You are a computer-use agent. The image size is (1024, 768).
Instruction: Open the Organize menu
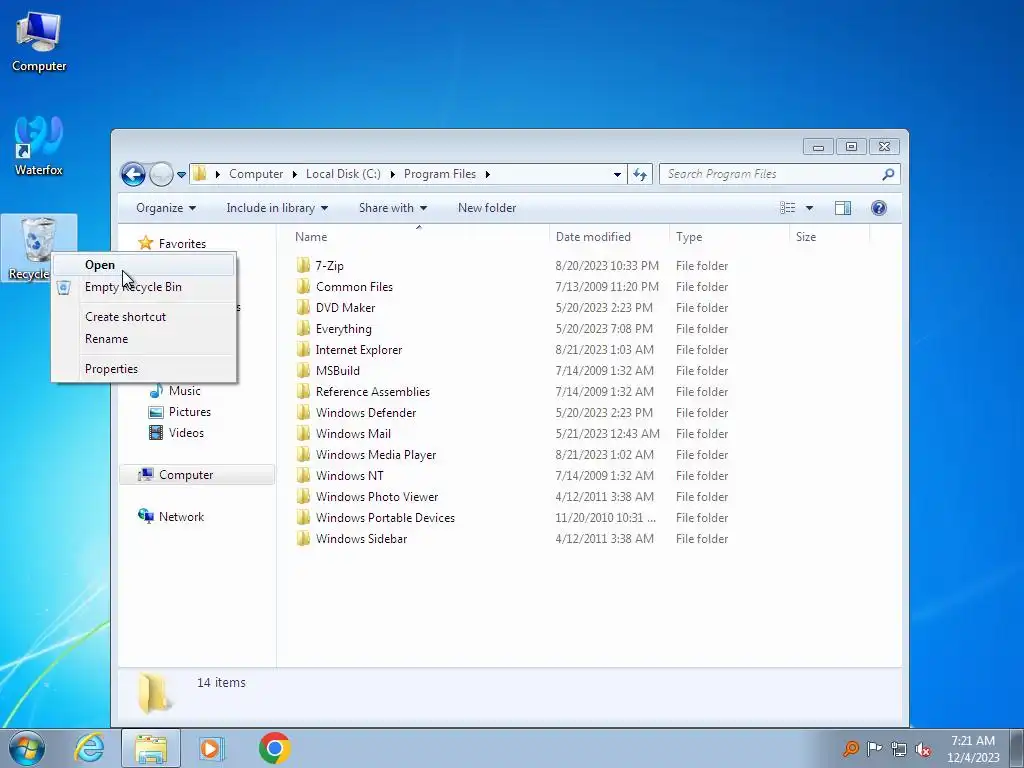166,208
